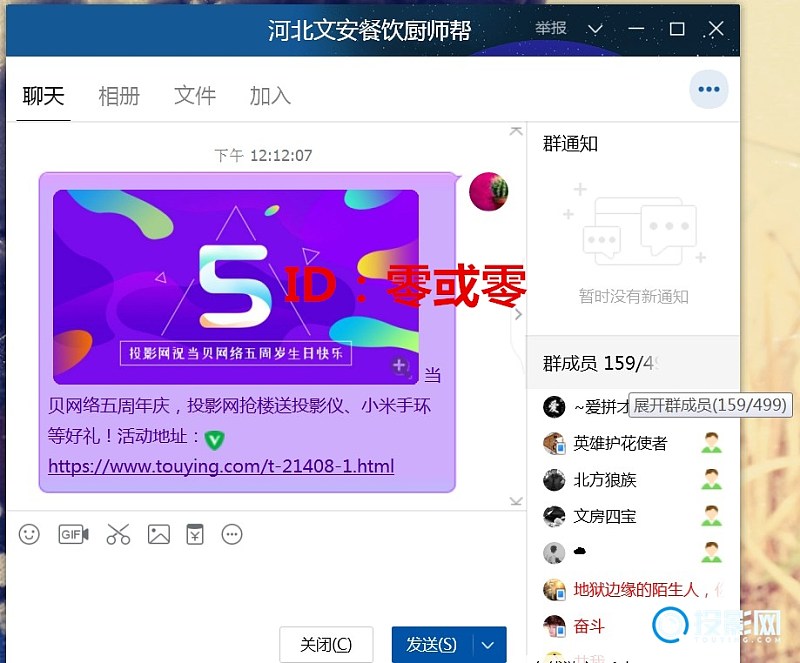The image size is (800, 663).
Task: Insert a picture with the image icon
Action: point(159,534)
